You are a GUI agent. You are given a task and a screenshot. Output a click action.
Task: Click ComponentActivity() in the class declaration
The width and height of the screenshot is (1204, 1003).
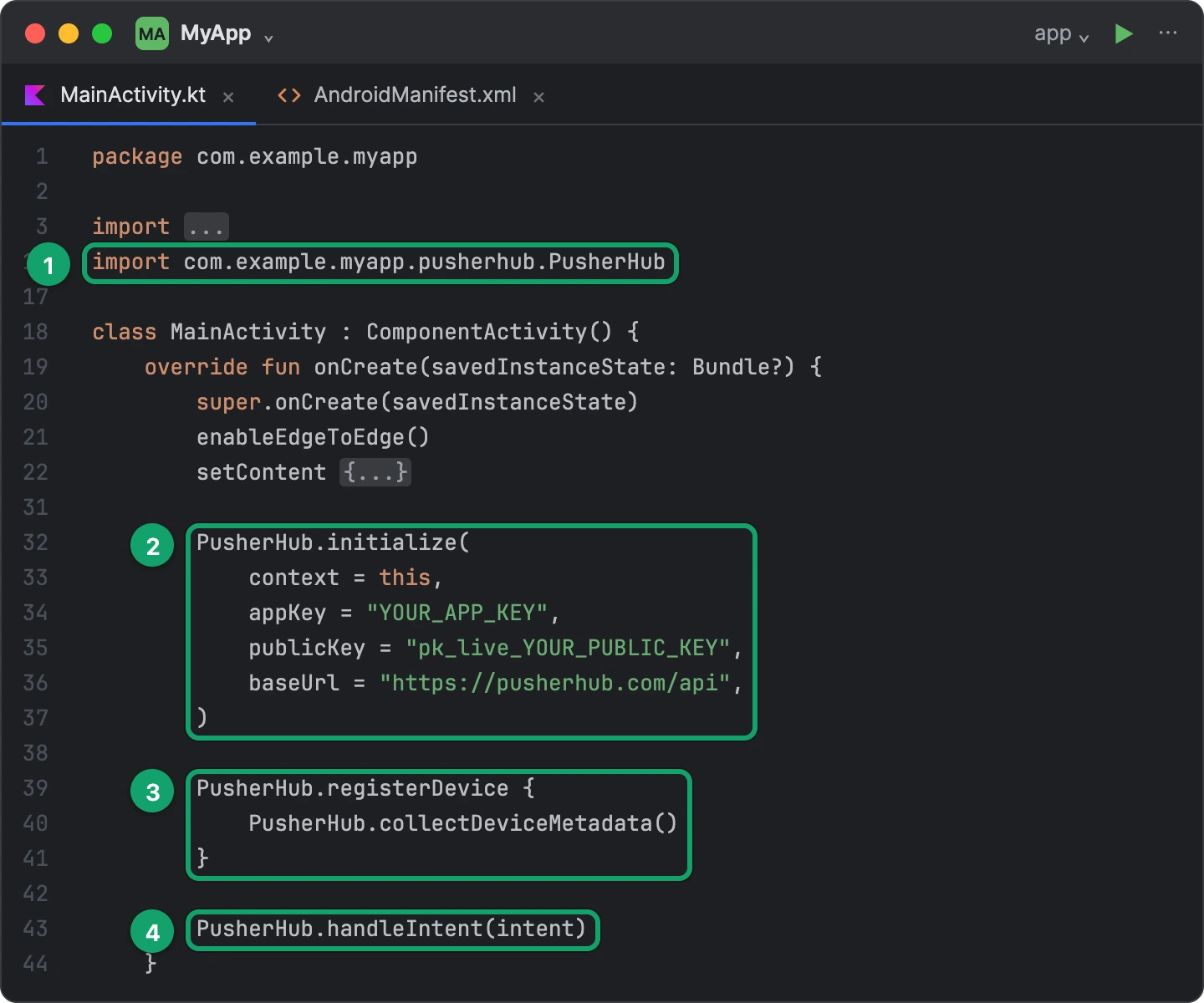pyautogui.click(x=489, y=332)
